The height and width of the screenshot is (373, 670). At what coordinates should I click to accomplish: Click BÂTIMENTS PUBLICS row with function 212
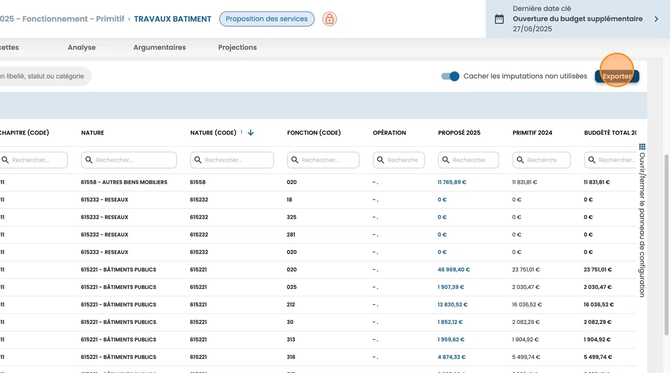coord(318,305)
